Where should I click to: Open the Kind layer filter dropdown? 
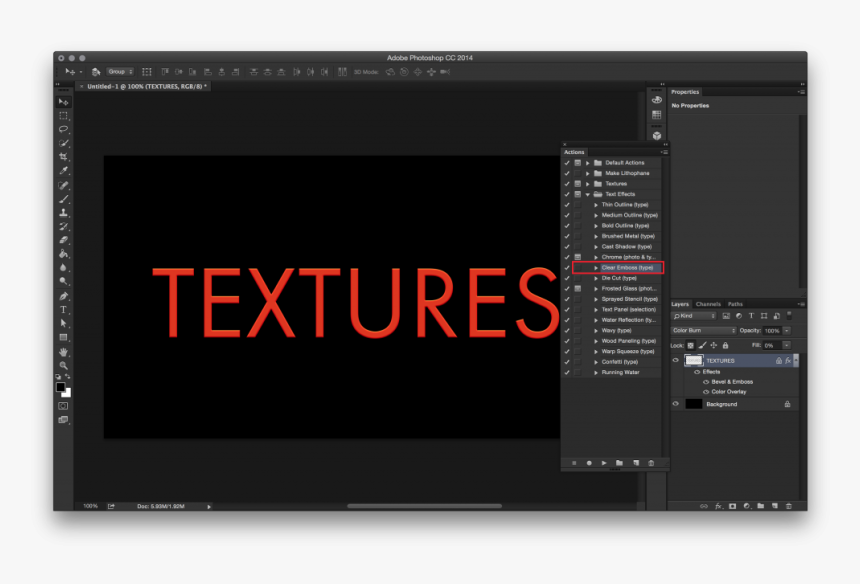(694, 316)
